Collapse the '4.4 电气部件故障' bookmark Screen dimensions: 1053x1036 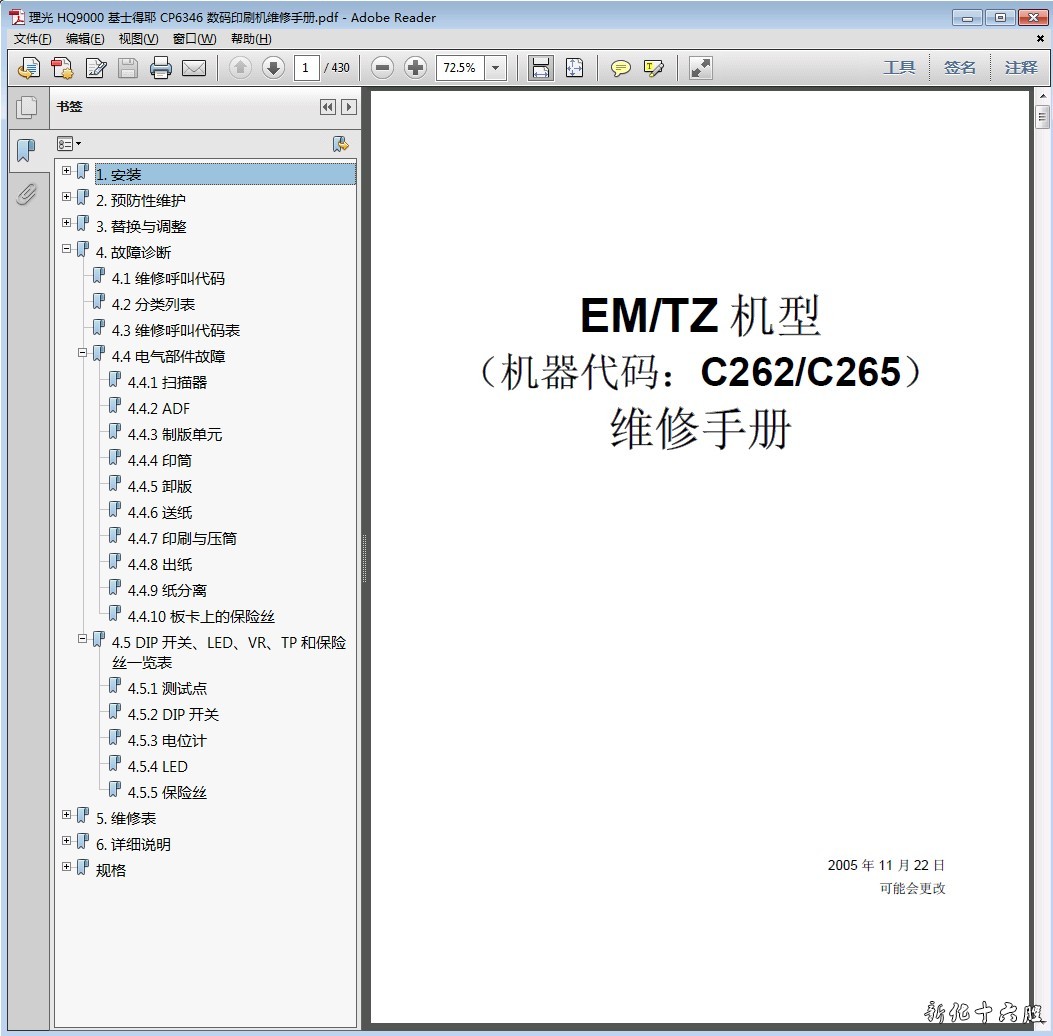click(83, 353)
